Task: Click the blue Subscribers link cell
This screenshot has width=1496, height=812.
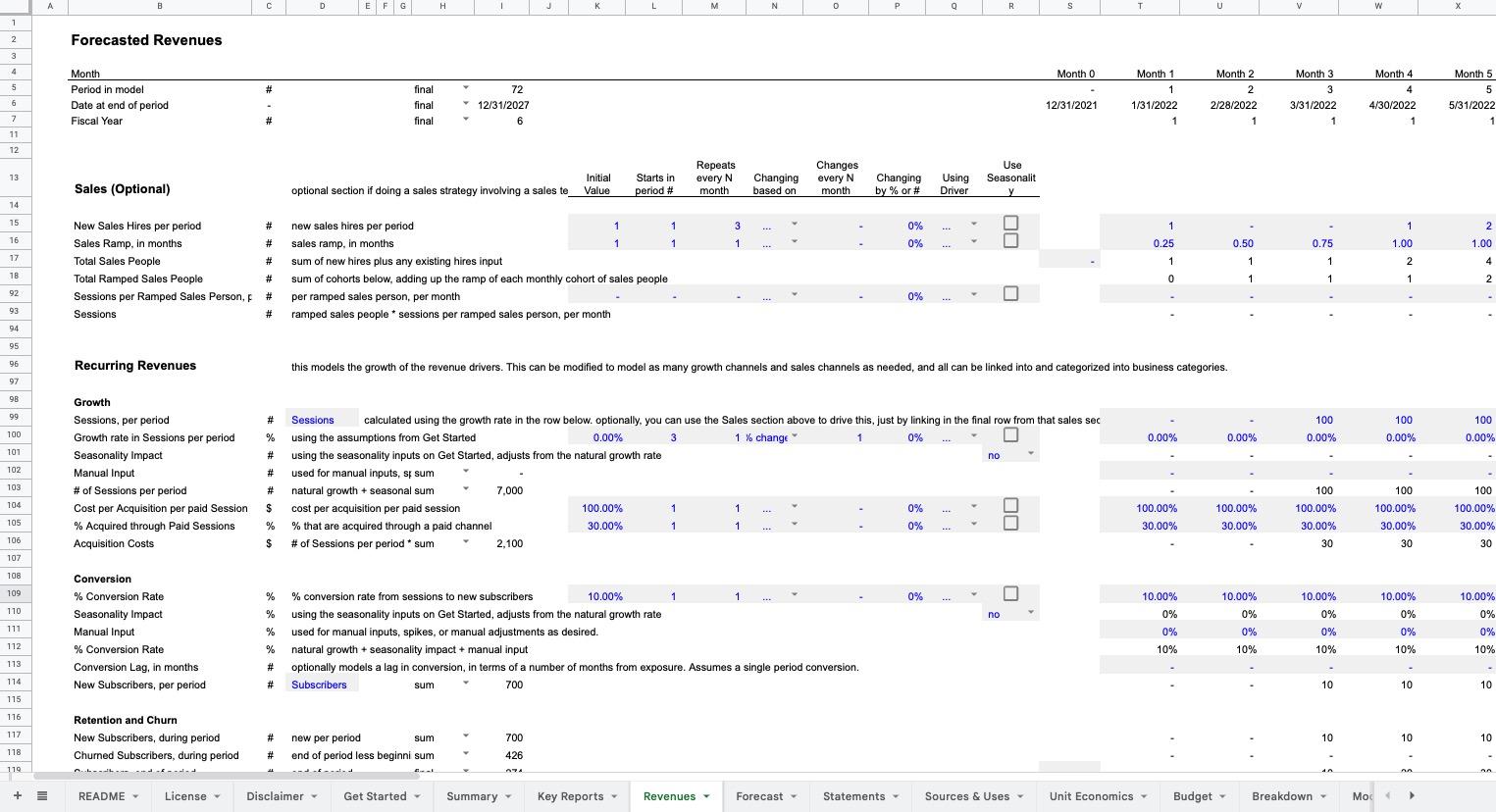Action: 319,685
